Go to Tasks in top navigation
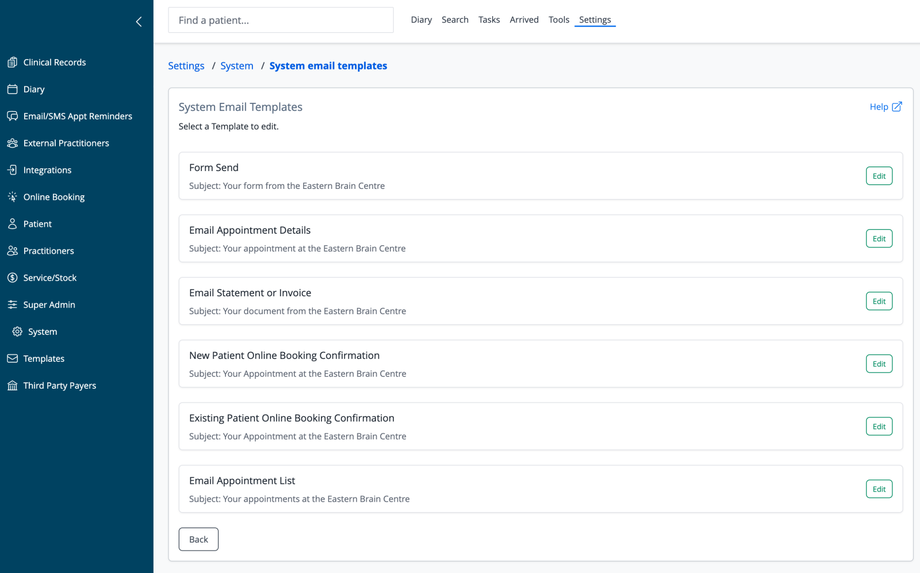Image resolution: width=920 pixels, height=573 pixels. coord(489,20)
